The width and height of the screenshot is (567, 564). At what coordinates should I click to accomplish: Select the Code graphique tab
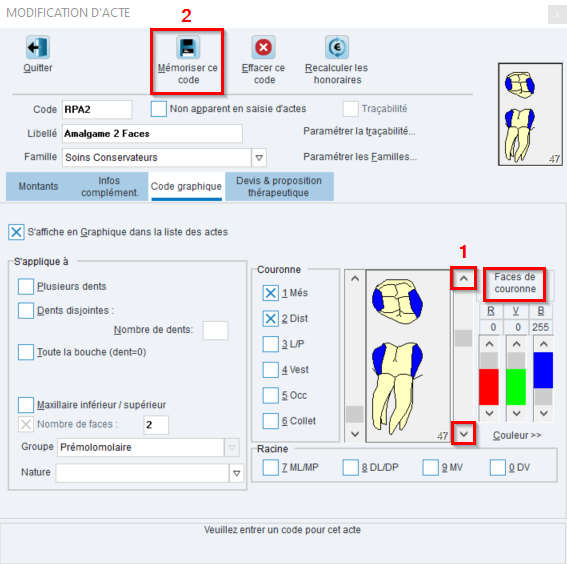[186, 187]
